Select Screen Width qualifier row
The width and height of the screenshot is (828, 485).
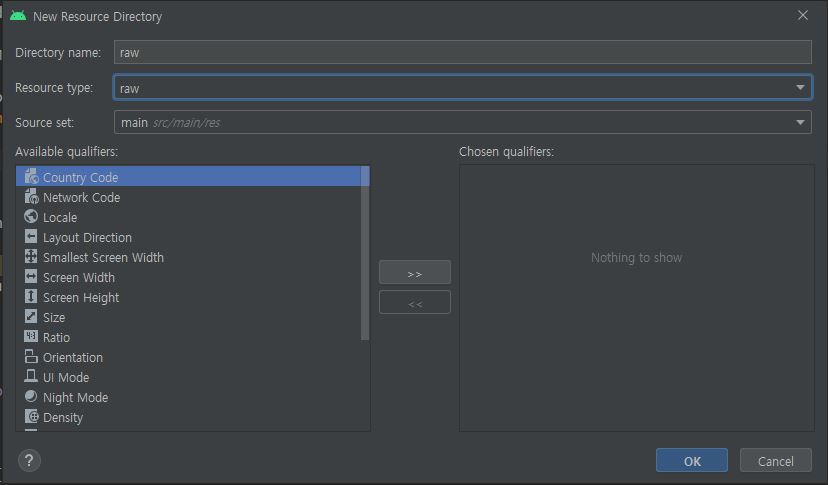point(189,277)
